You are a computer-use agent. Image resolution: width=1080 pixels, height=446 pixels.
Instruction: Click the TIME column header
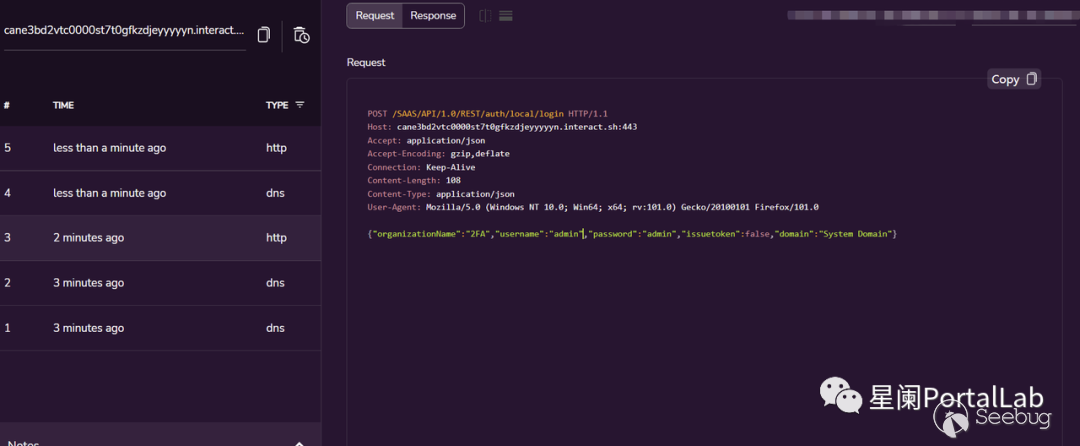click(x=63, y=105)
